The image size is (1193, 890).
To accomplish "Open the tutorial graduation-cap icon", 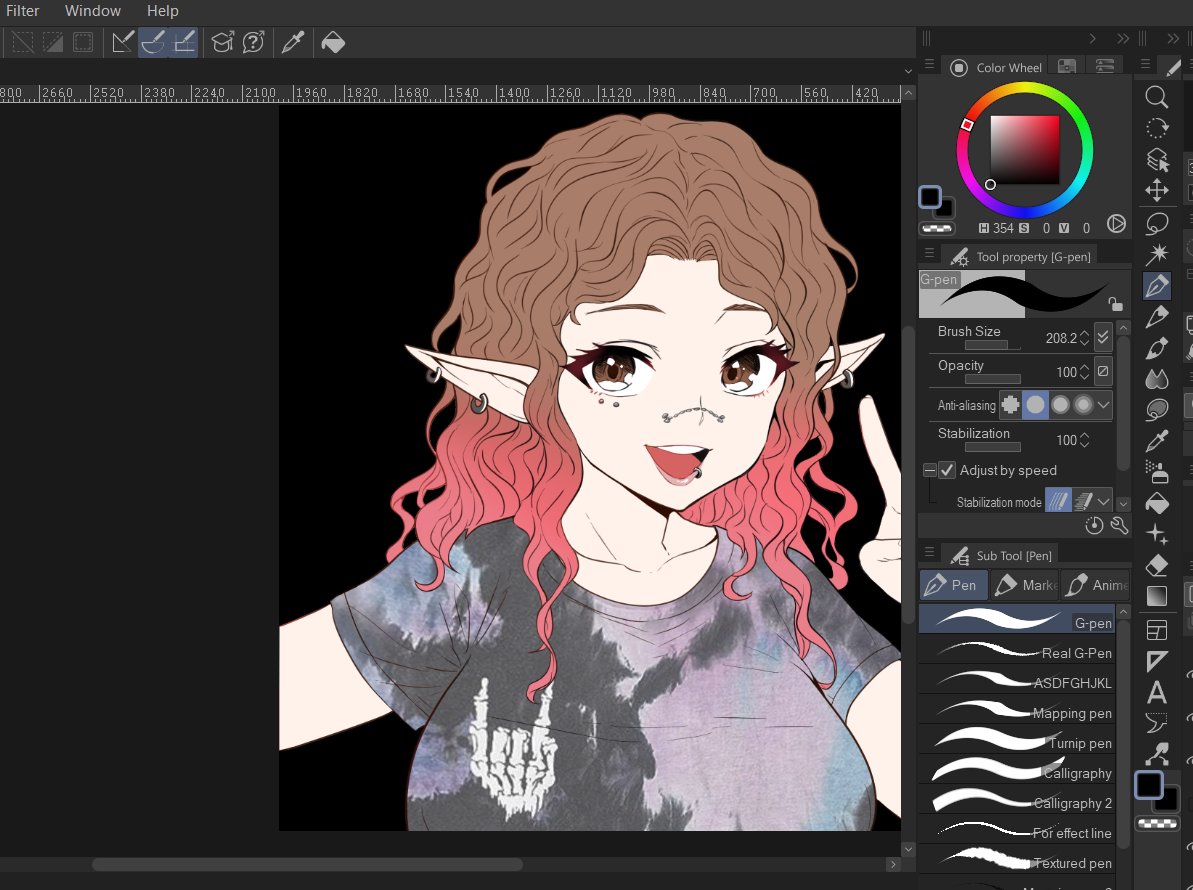I will [x=222, y=43].
